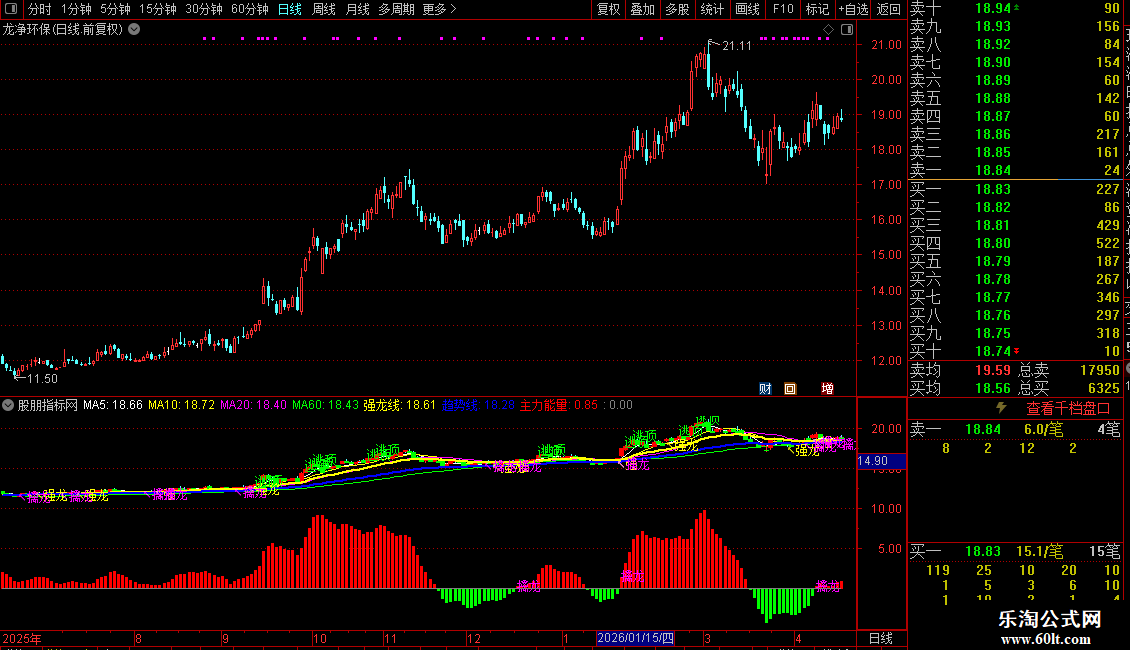Click the 强龙线: 18.61 label
1130x650 pixels.
(400, 405)
